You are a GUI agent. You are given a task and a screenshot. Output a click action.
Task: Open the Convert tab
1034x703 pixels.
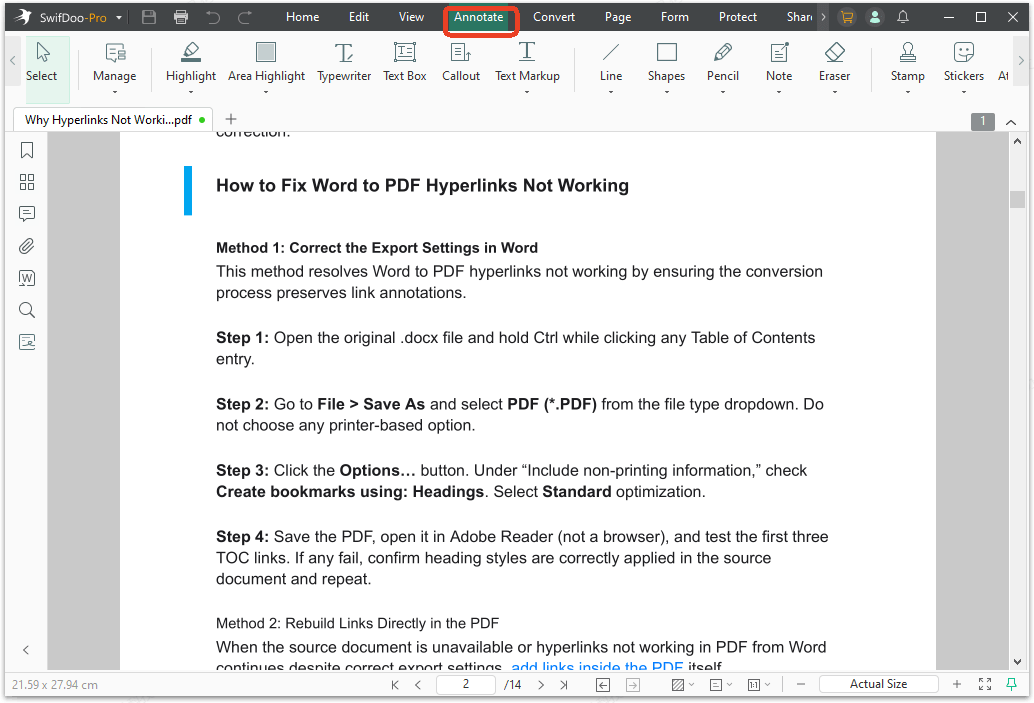(554, 17)
